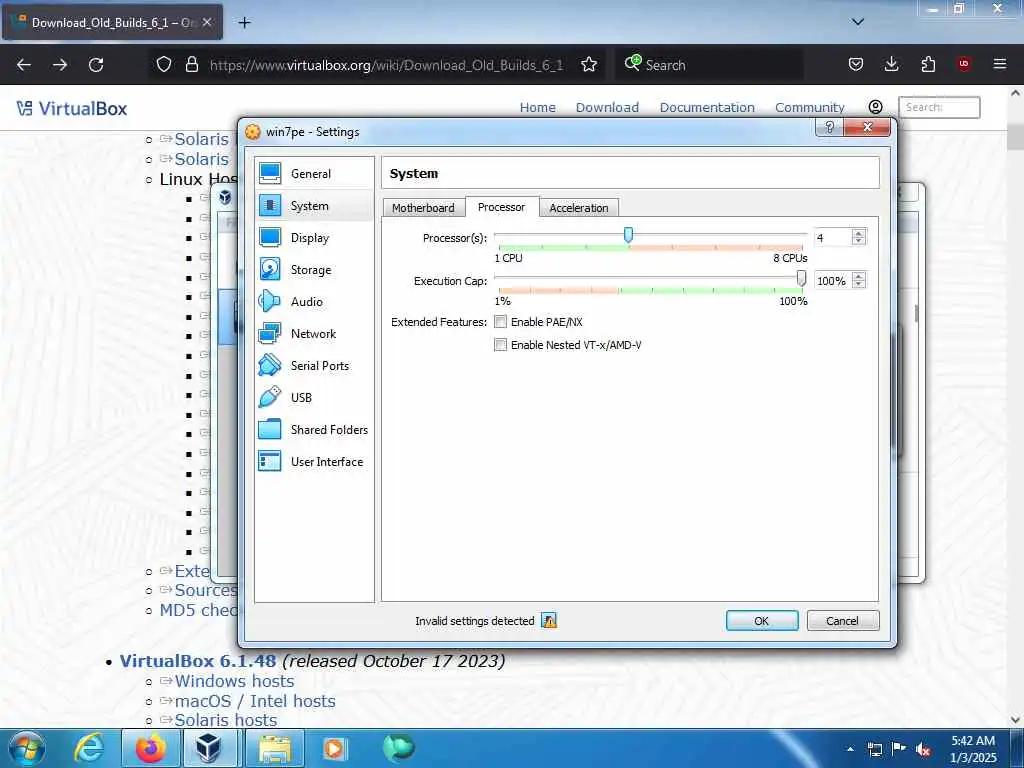Click the uBlock Origin toolbar icon
This screenshot has width=1024, height=768.
(964, 65)
